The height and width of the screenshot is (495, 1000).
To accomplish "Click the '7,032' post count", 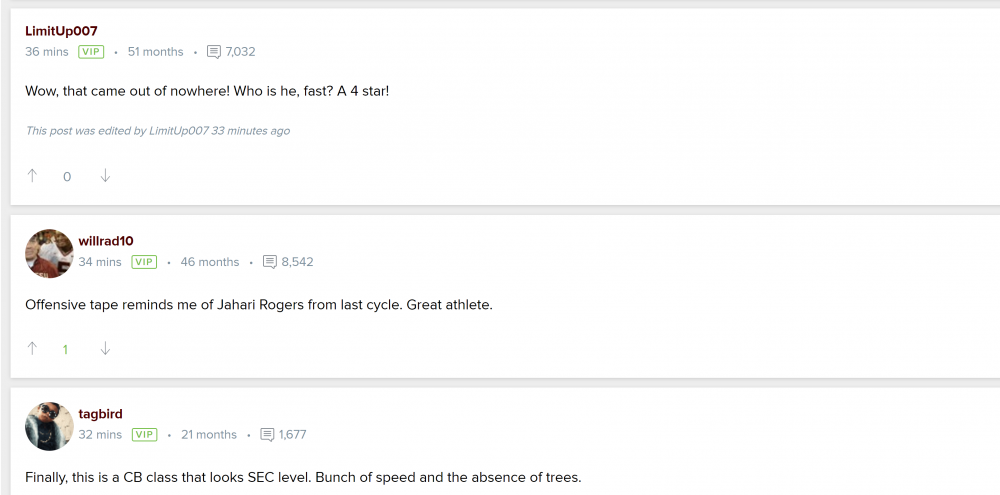I will (241, 52).
